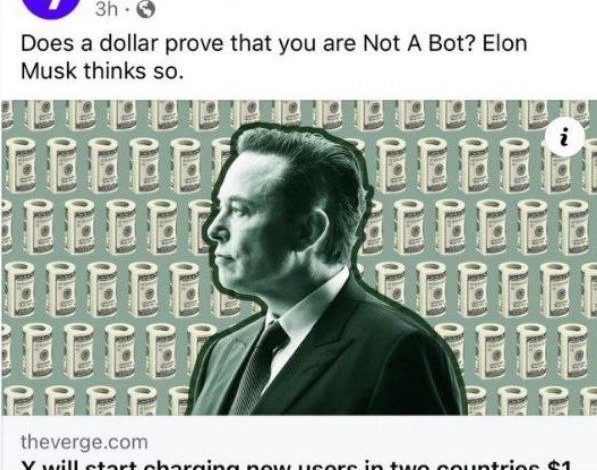Click the 3h post timestamp
The width and height of the screenshot is (597, 470).
[107, 9]
